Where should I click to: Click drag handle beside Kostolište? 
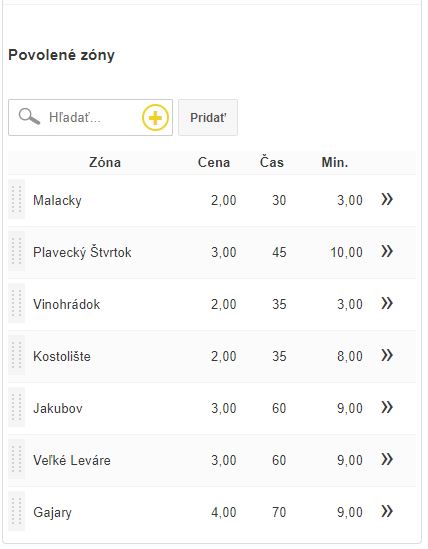pos(16,355)
